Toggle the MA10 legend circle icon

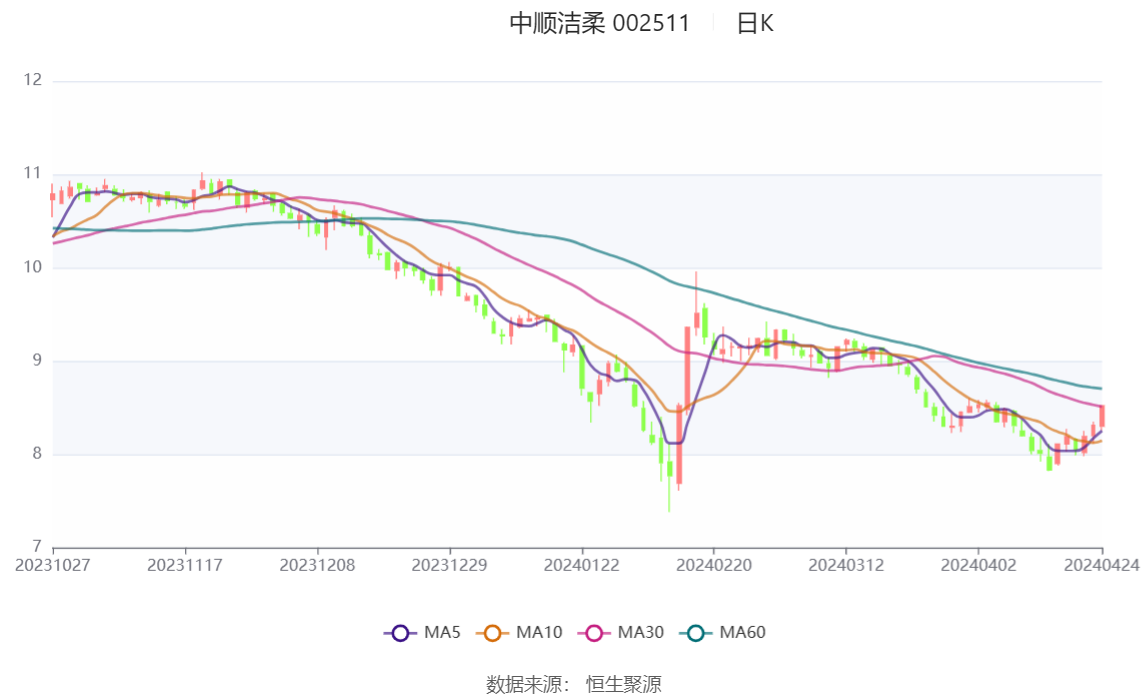pos(492,633)
